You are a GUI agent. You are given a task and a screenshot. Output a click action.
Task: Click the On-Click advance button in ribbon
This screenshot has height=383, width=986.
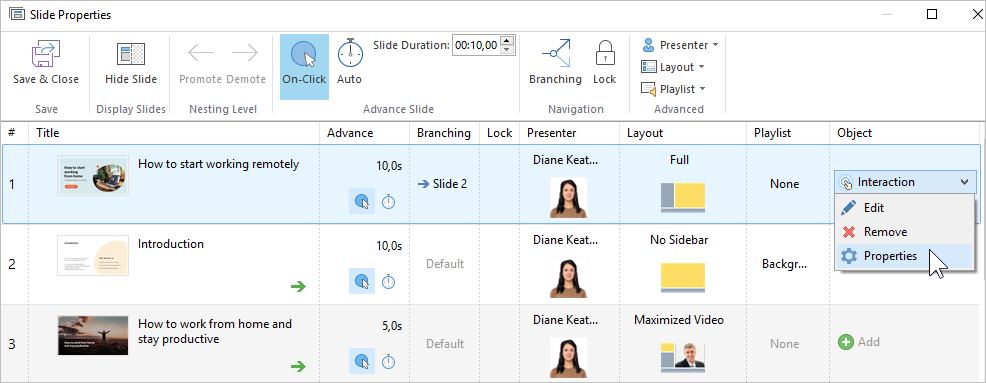click(304, 67)
